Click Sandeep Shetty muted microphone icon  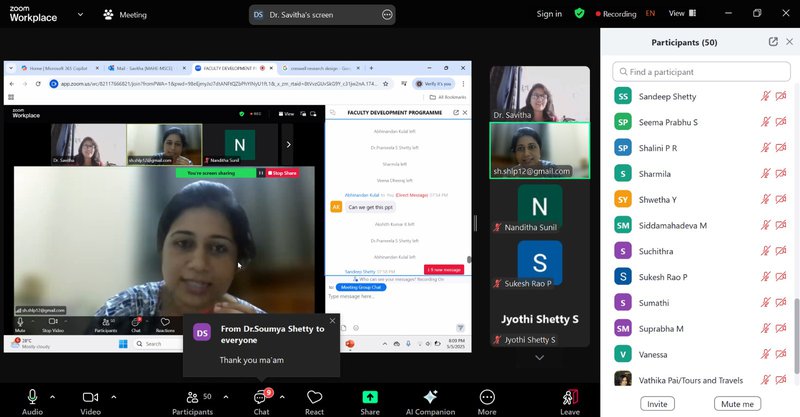pyautogui.click(x=765, y=96)
